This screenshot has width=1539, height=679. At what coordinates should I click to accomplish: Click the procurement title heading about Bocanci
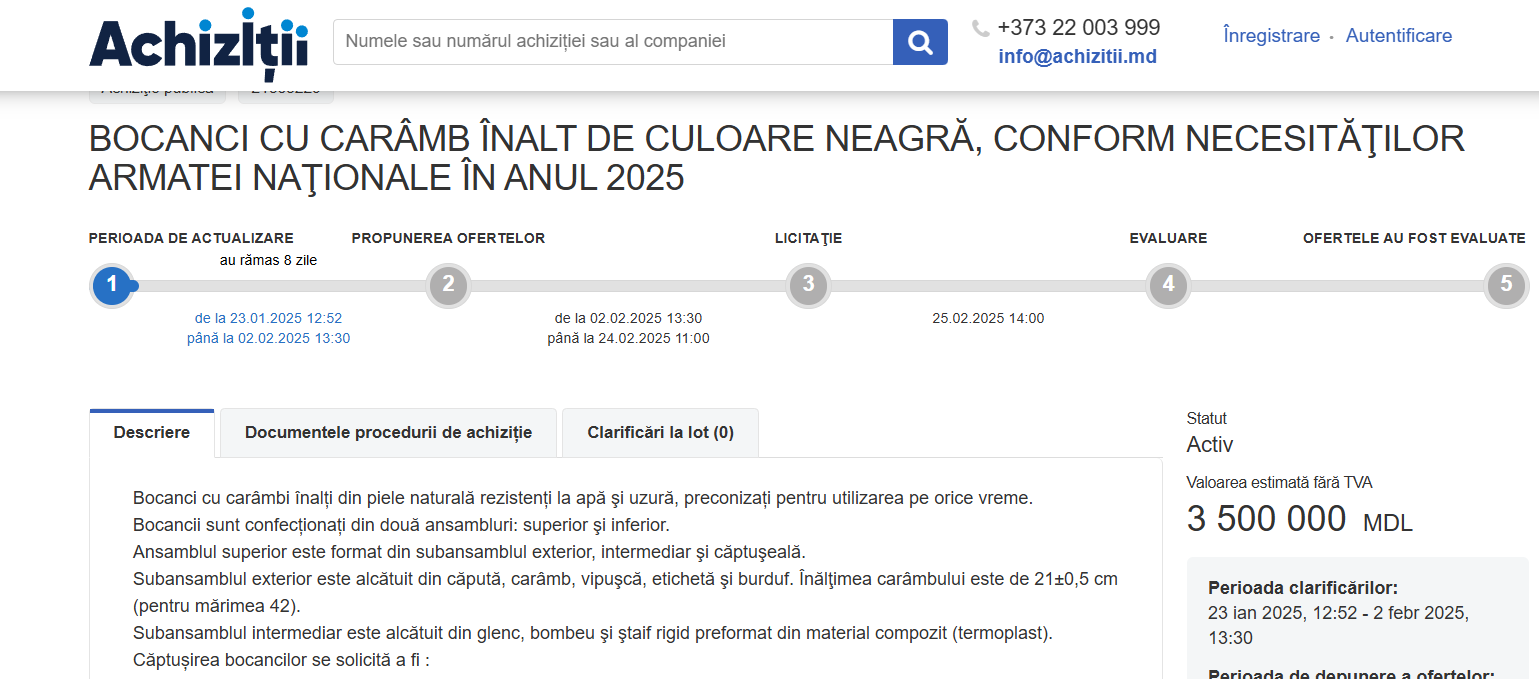pos(776,158)
